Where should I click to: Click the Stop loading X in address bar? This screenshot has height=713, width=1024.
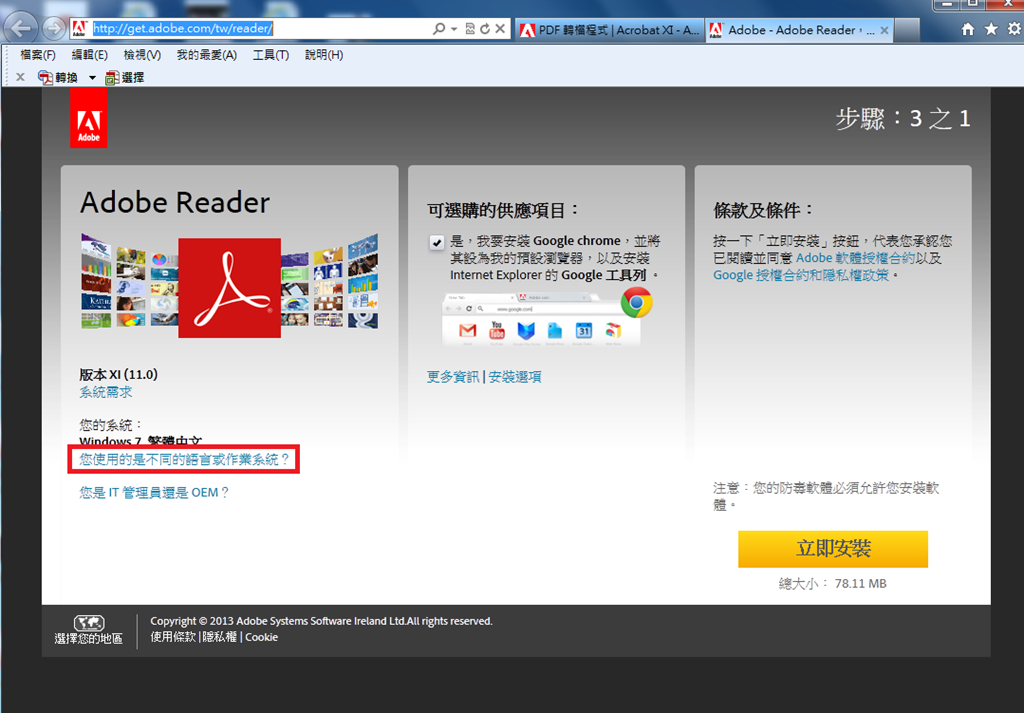[x=500, y=29]
